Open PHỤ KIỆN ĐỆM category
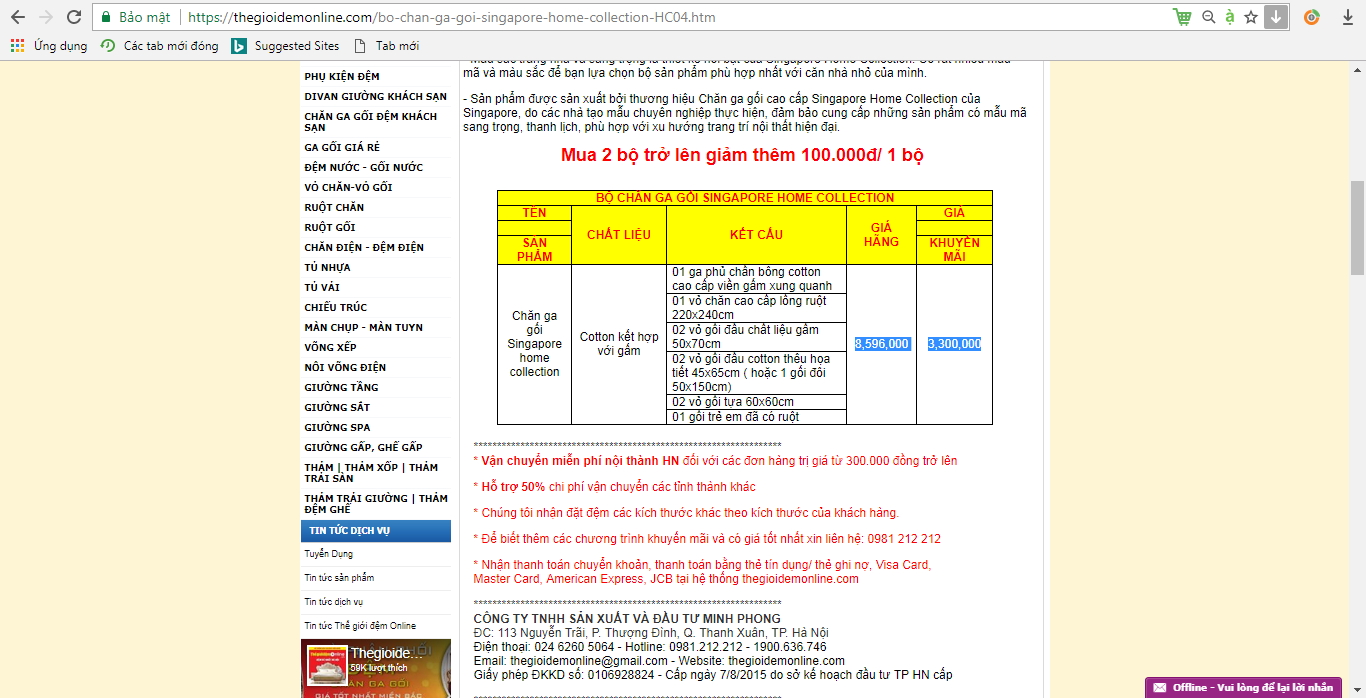 [x=342, y=77]
